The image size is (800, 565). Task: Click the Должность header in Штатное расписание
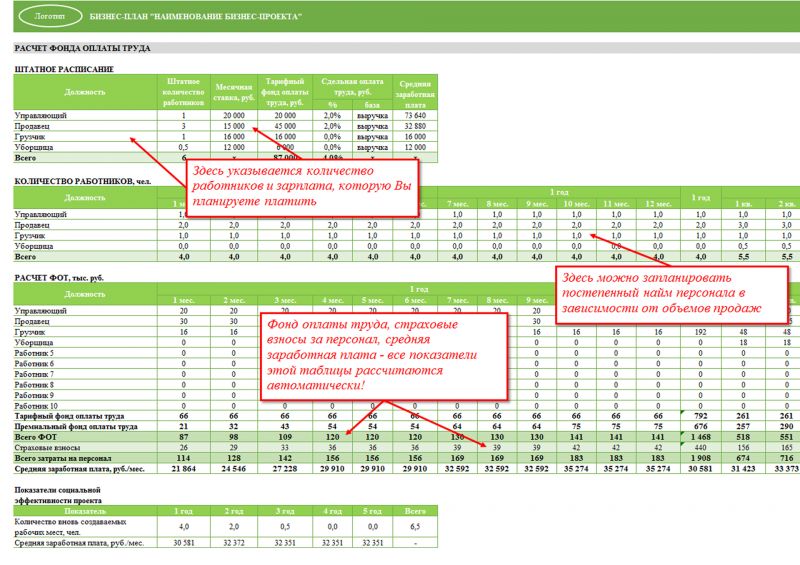[x=85, y=92]
